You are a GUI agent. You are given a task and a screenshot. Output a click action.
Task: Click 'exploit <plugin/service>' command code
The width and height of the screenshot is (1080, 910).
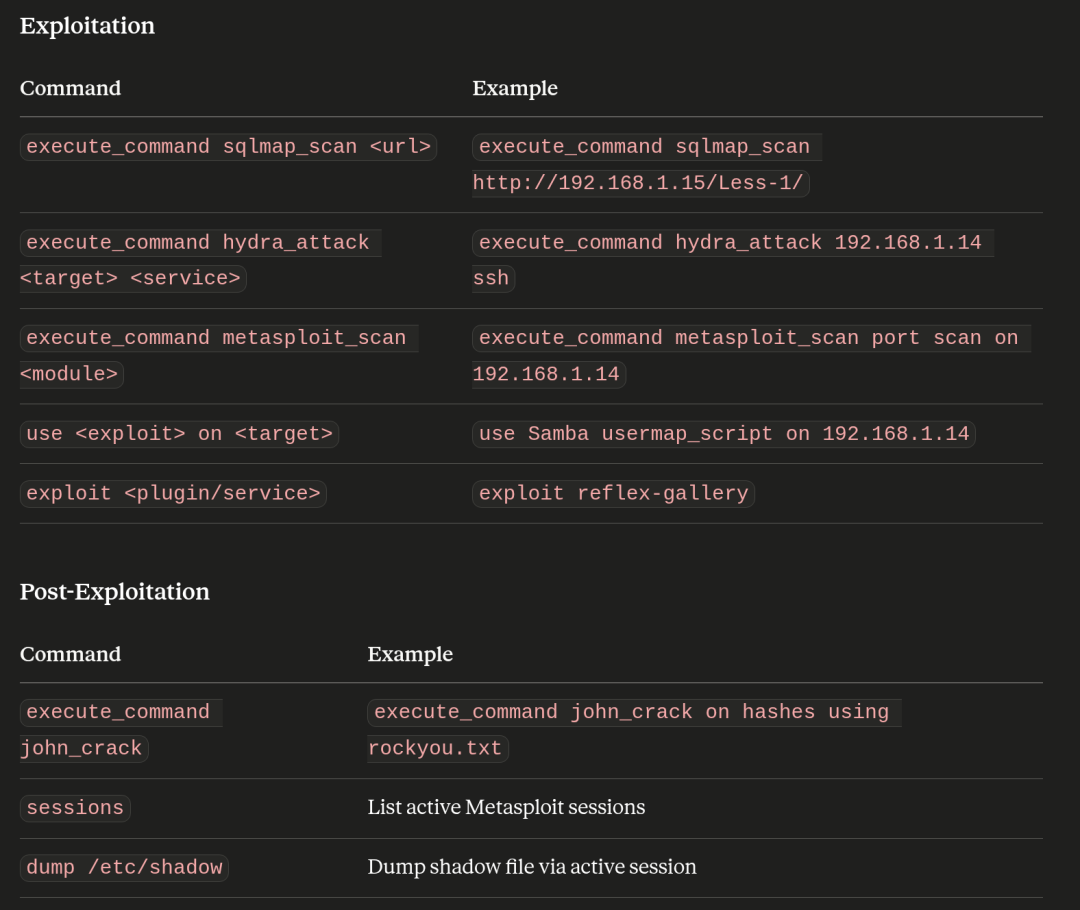[x=174, y=494]
